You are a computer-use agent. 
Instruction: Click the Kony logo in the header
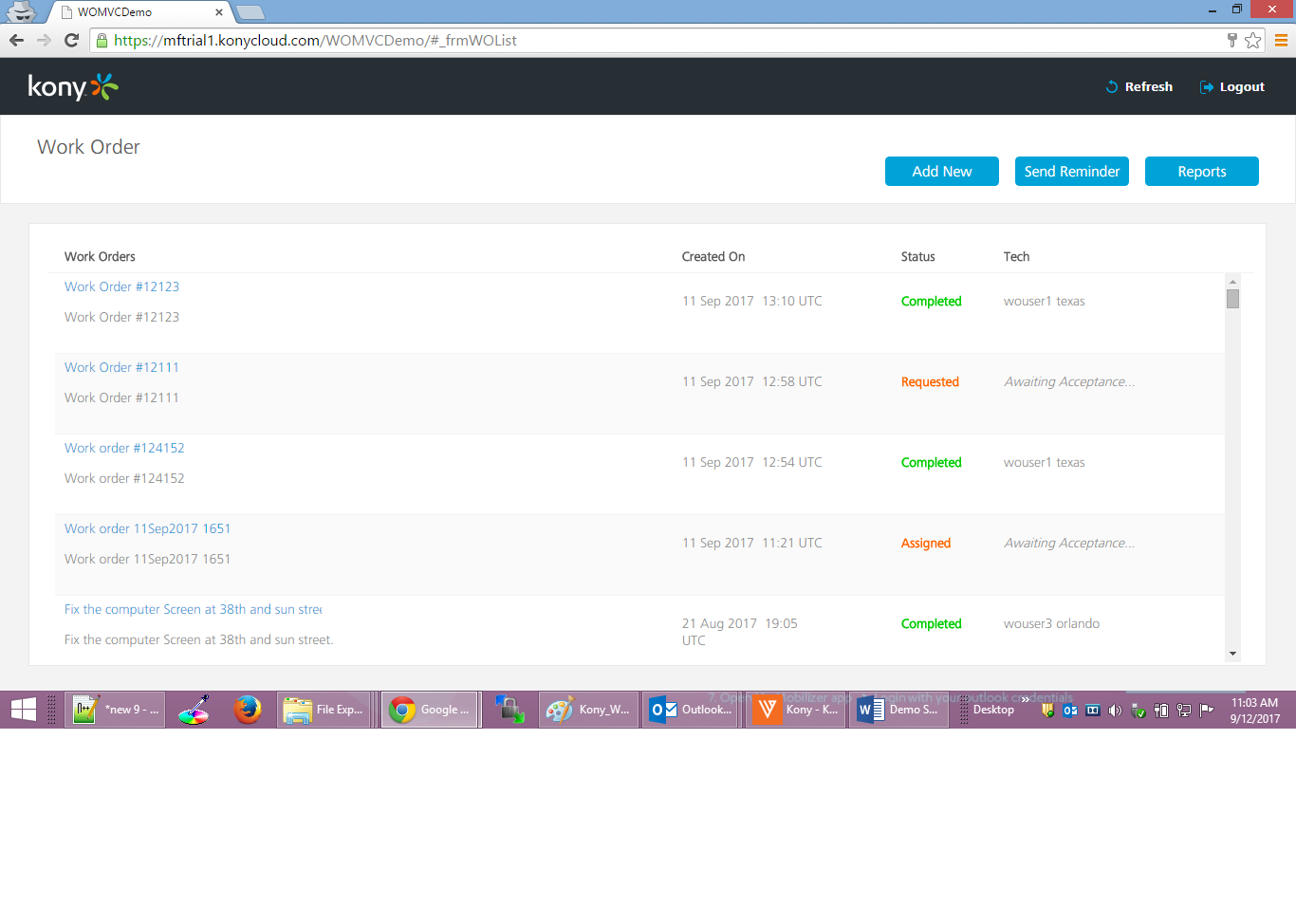coord(71,86)
